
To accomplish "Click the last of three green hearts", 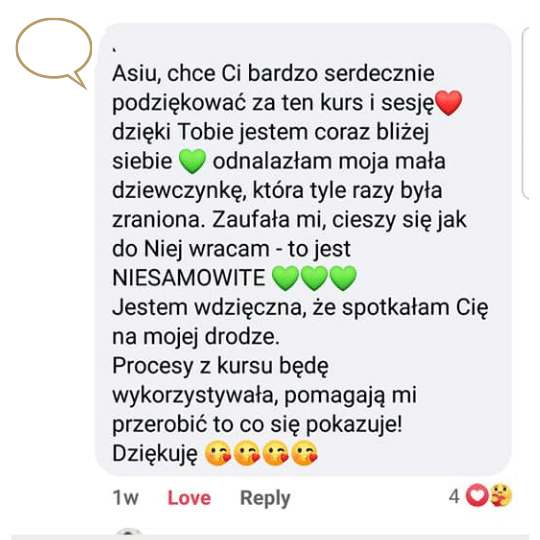I will 343,278.
